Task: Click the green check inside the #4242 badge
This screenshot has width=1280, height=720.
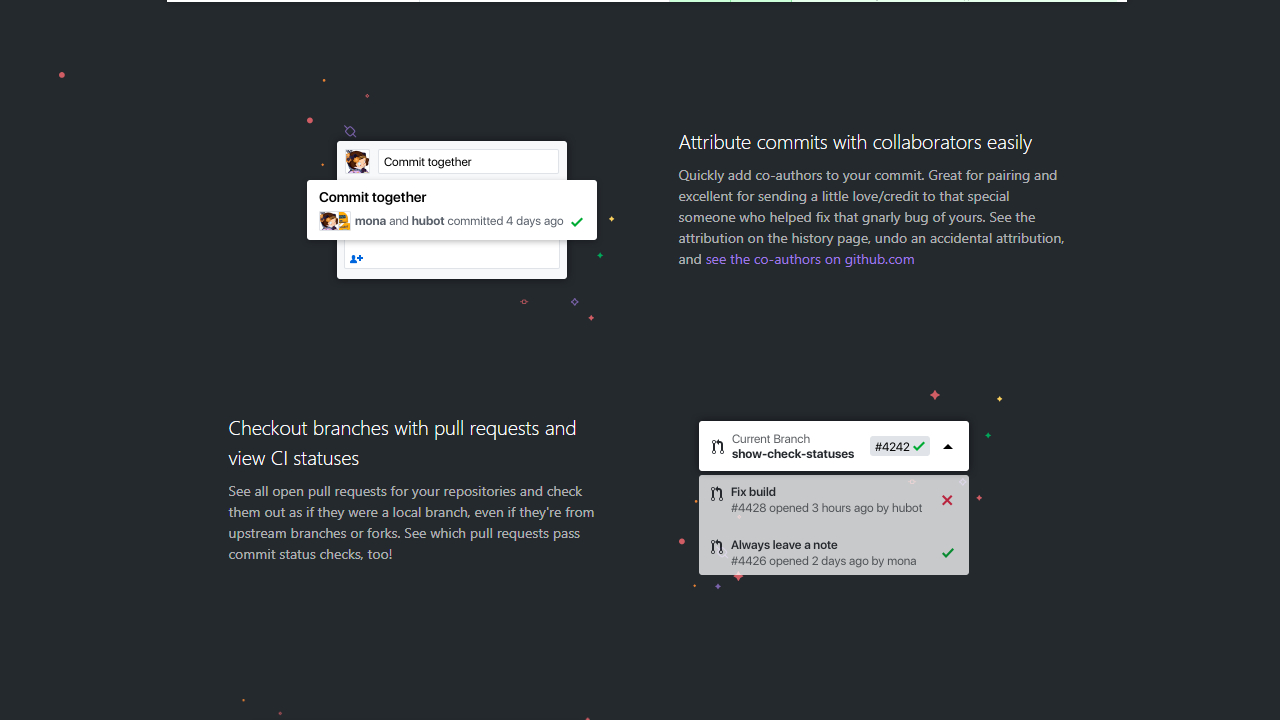Action: [x=918, y=446]
